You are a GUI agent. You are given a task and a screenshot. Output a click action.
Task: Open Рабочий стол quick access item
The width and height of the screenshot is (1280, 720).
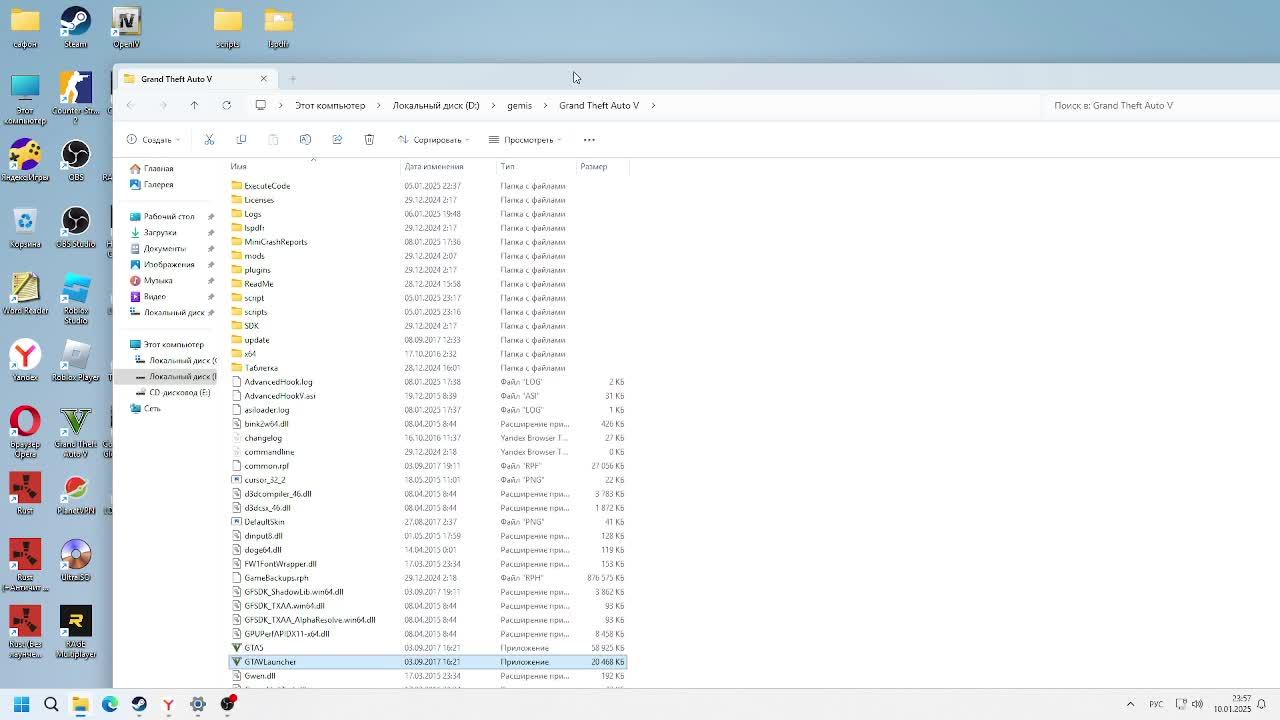coord(169,216)
